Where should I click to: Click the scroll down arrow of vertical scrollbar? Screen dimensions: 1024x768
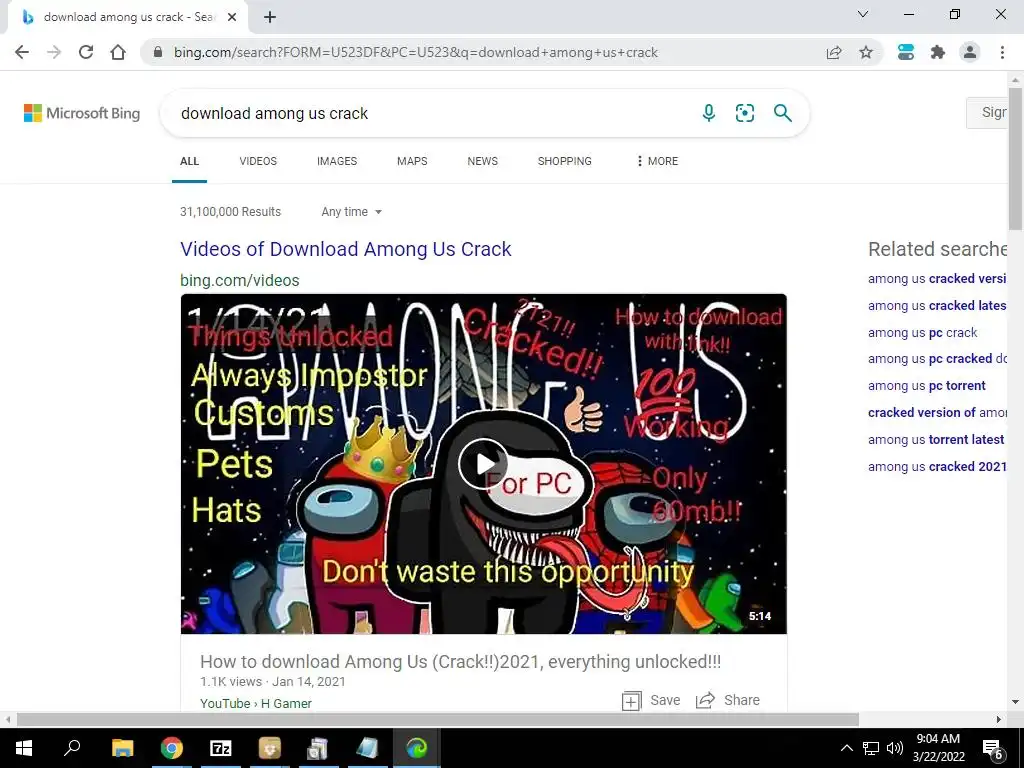point(1015,702)
